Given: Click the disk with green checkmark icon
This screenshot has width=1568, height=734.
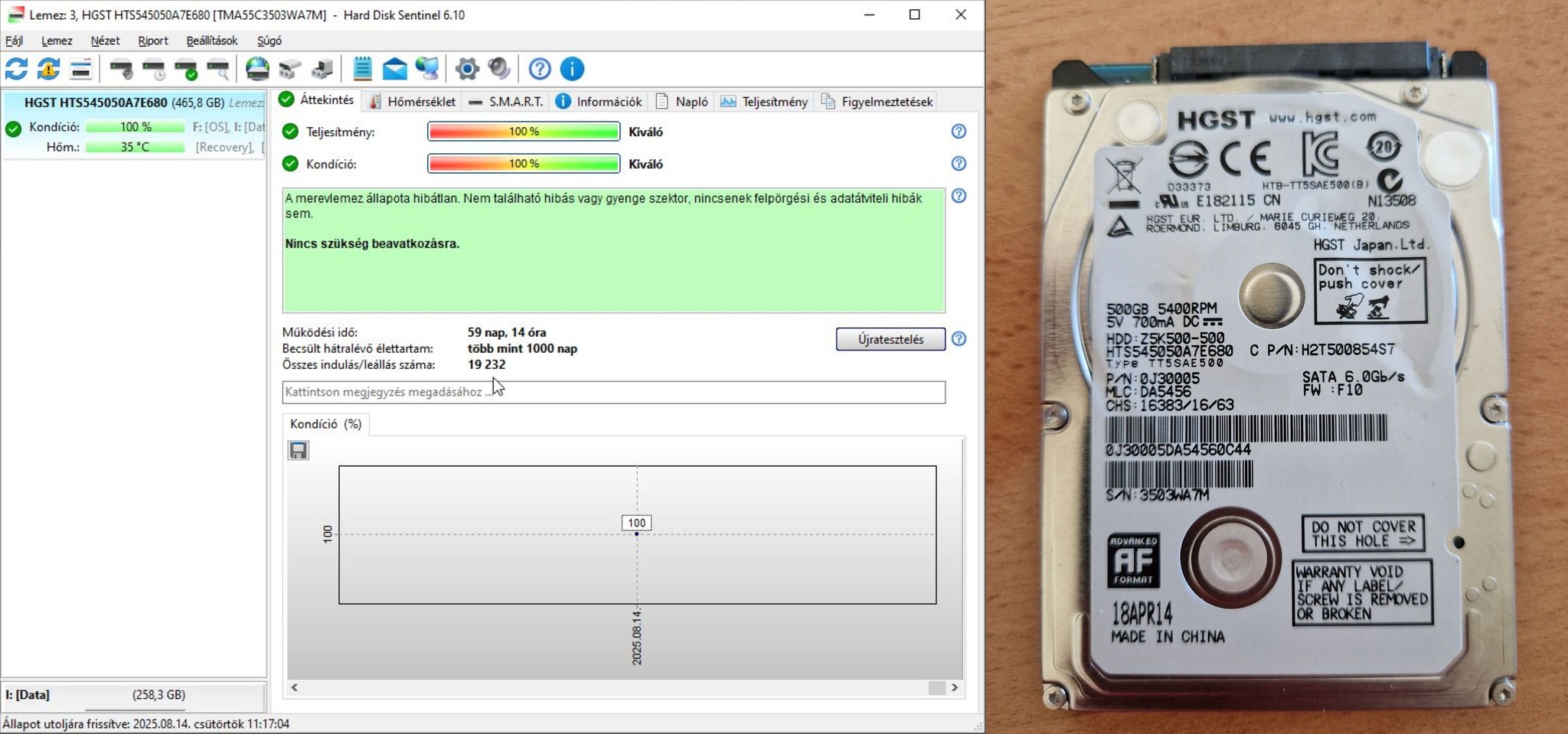Looking at the screenshot, I should (186, 69).
